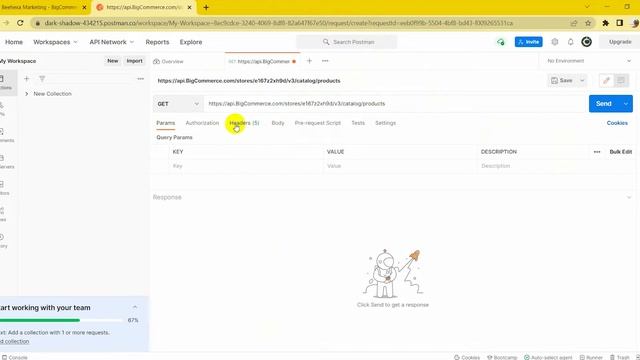Open params table column options ellipsis

(x=597, y=152)
